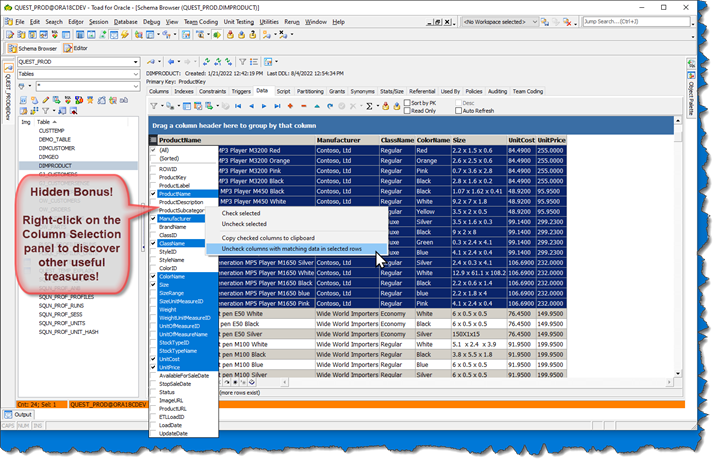Click the data grid vertical scrollbar down arrow
Viewport: 720px width, 466px height.
click(678, 374)
